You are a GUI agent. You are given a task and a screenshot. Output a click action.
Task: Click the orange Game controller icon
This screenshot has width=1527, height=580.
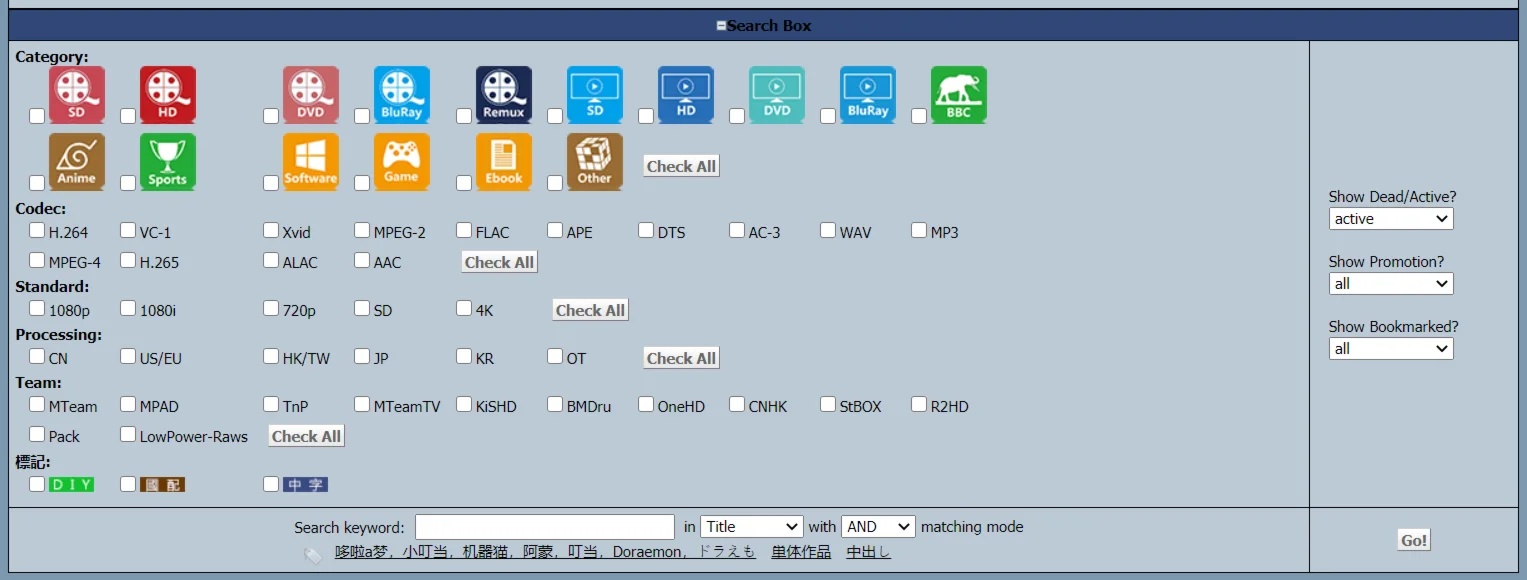[402, 162]
